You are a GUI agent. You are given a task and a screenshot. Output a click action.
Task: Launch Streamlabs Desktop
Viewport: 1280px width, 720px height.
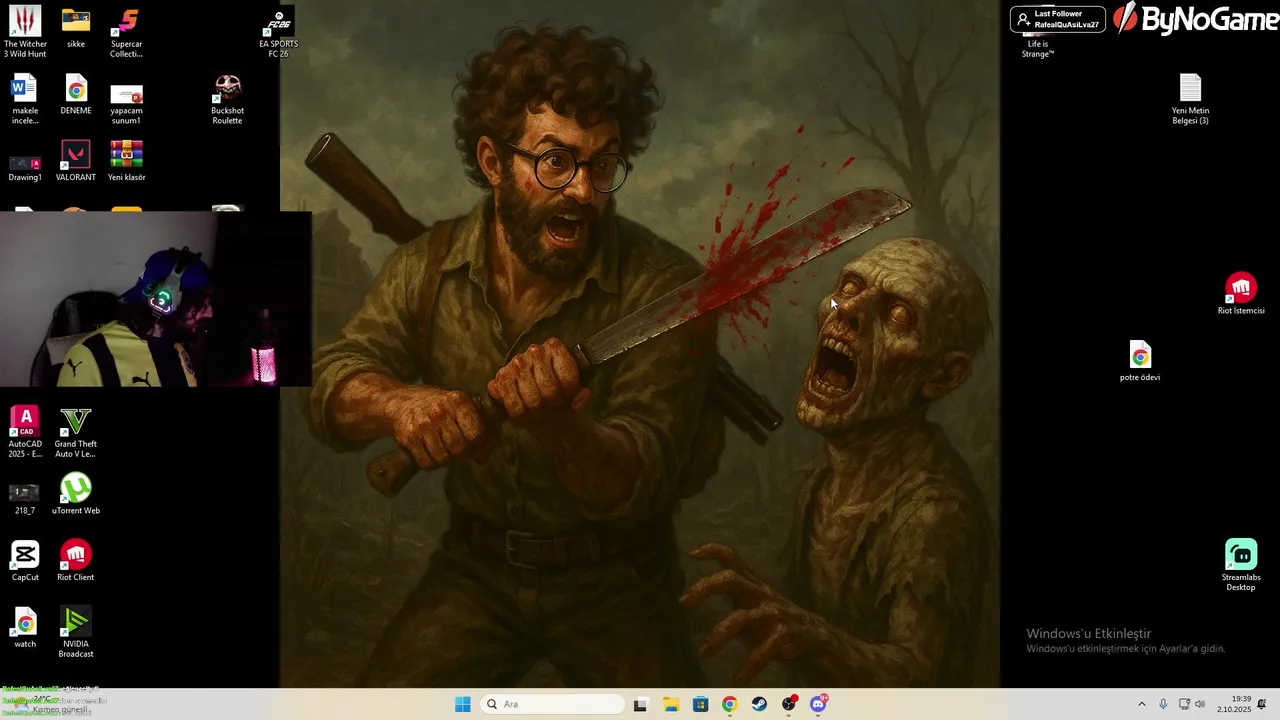pyautogui.click(x=1241, y=566)
